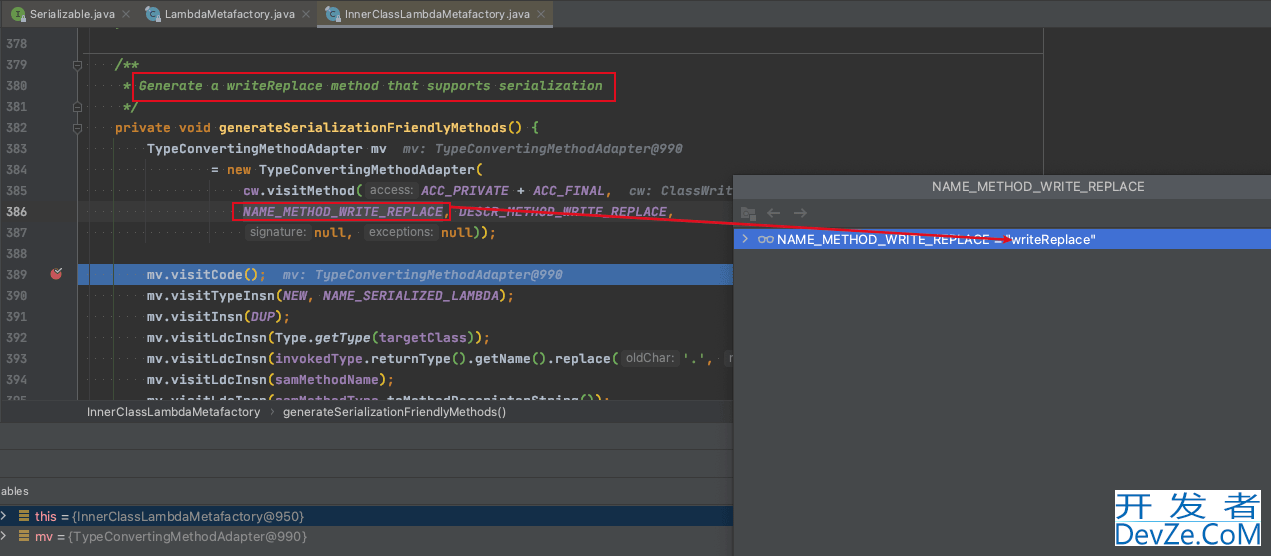The height and width of the screenshot is (556, 1271).
Task: Click the 'oldChar:' parameter hint on line 393
Action: pyautogui.click(x=651, y=358)
